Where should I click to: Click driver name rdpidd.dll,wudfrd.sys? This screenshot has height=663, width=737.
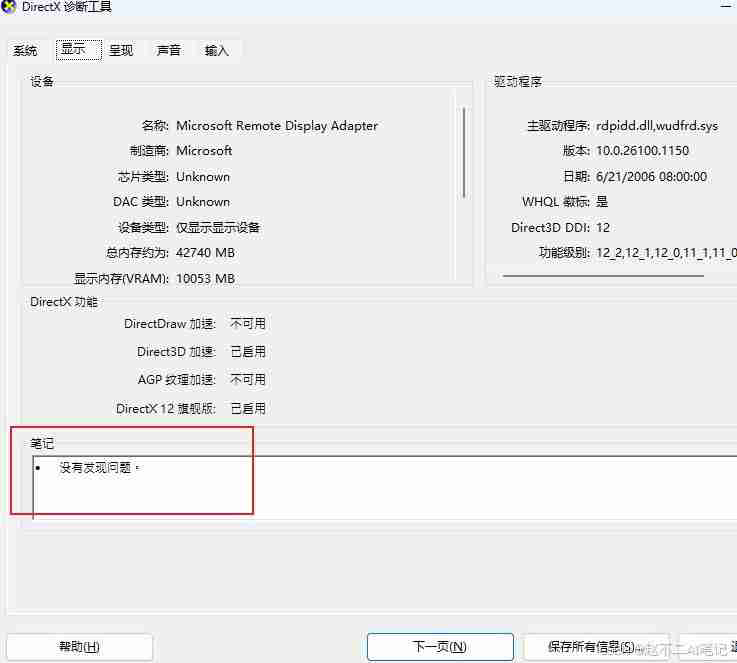click(657, 126)
